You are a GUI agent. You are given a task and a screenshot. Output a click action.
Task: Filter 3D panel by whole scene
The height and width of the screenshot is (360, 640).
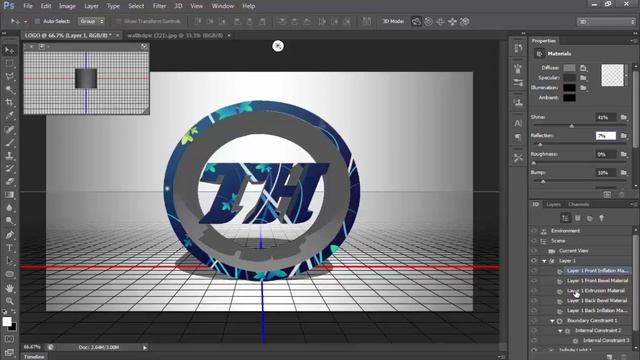pos(565,218)
